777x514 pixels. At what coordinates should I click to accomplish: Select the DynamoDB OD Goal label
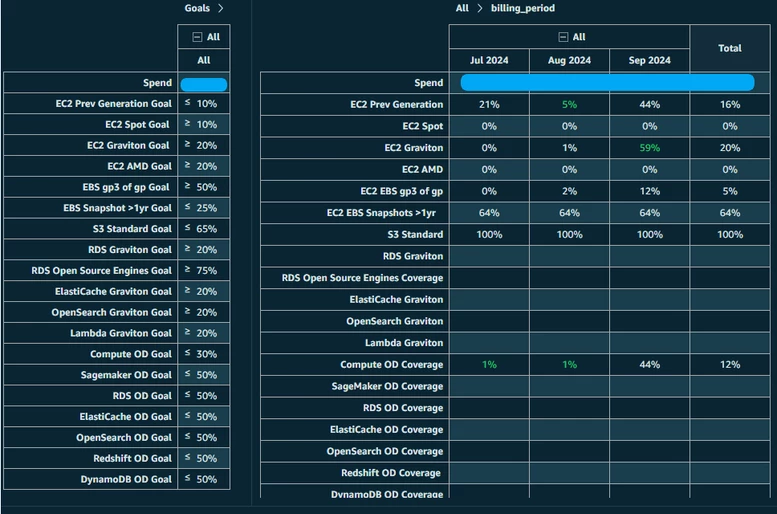[126, 479]
